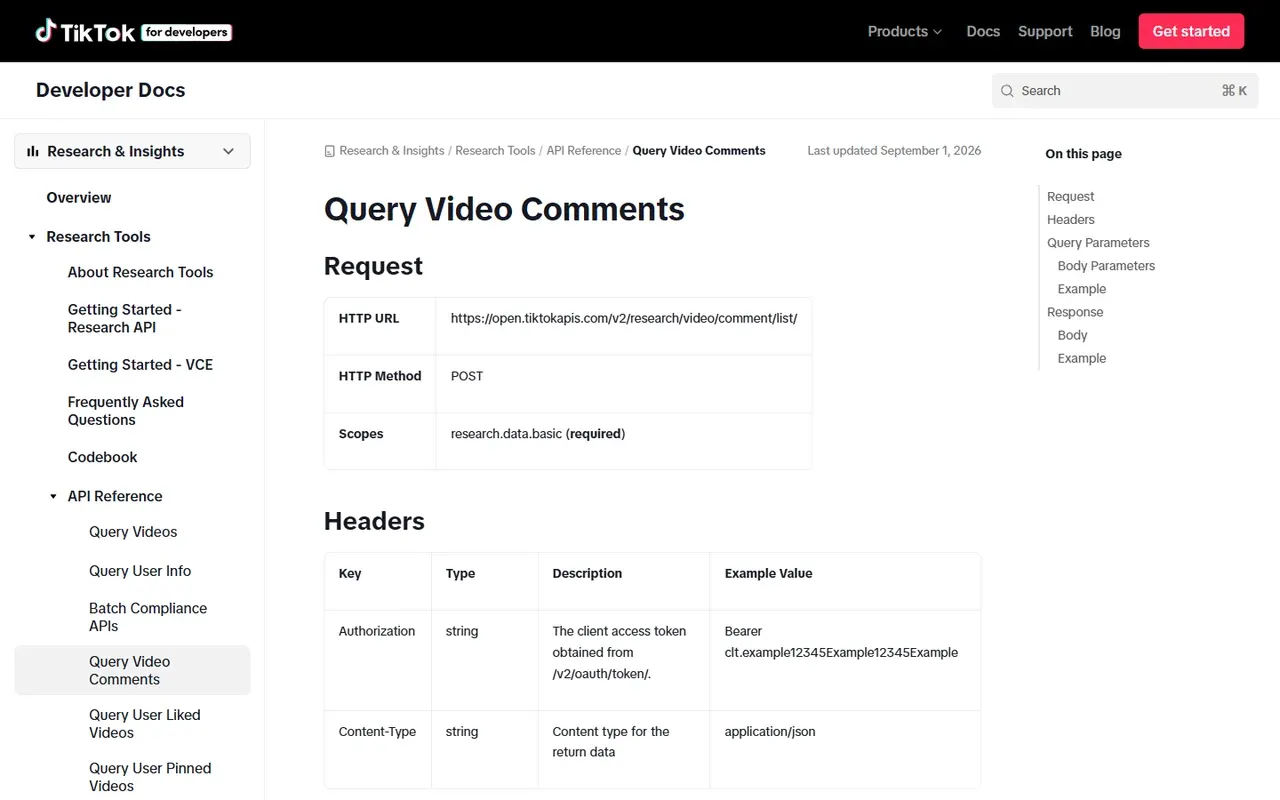Open the Docs nav item
Screen dimensions: 1280x800
983,31
